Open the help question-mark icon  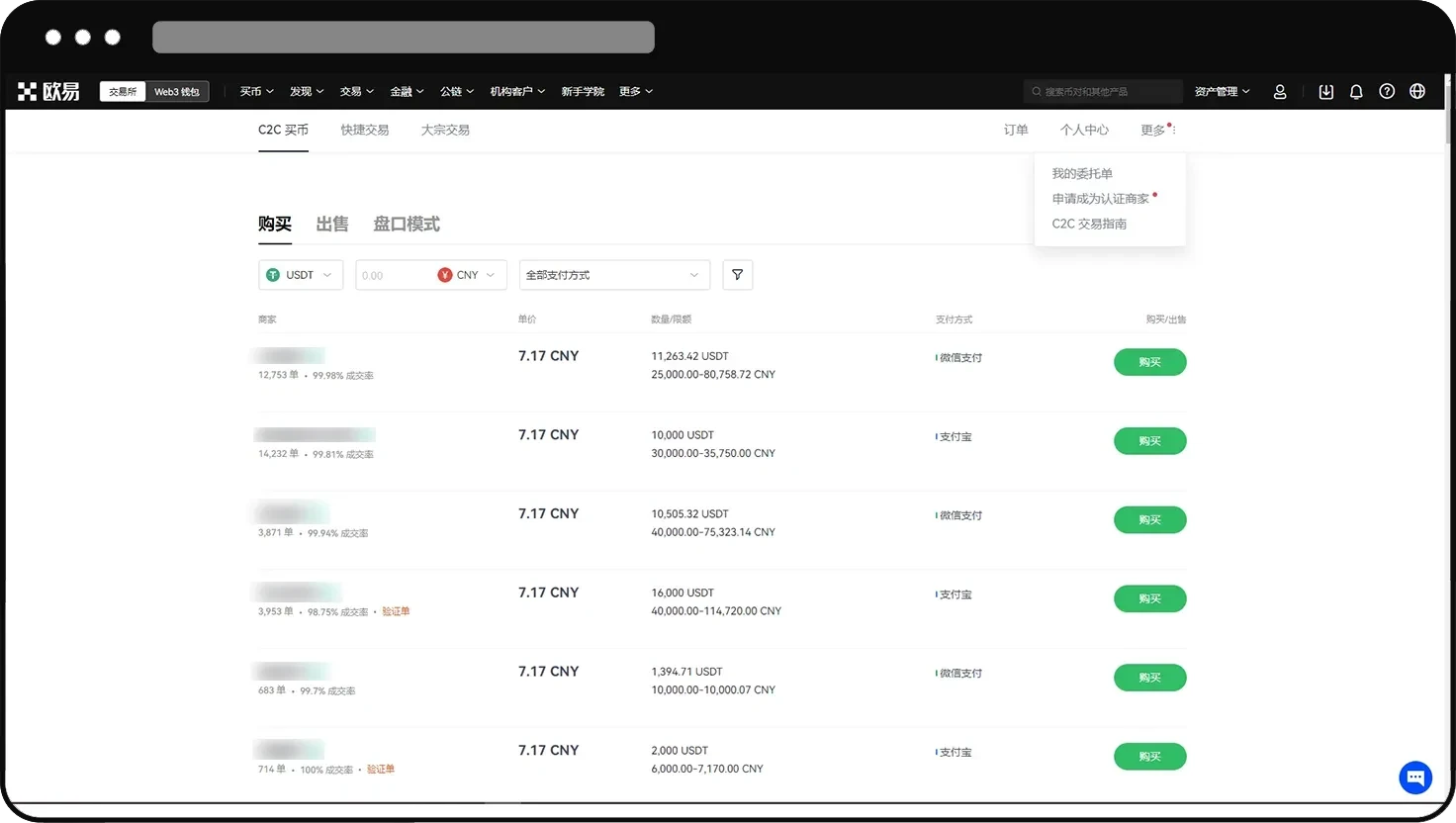click(x=1387, y=91)
